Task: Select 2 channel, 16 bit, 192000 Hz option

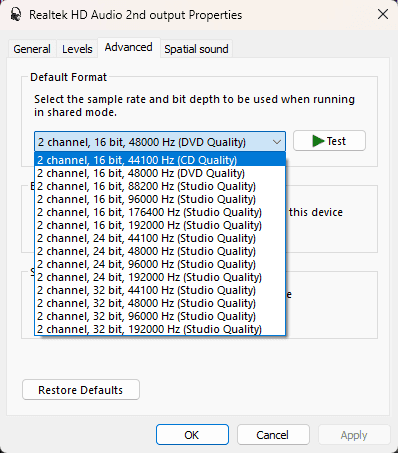Action: [160, 225]
